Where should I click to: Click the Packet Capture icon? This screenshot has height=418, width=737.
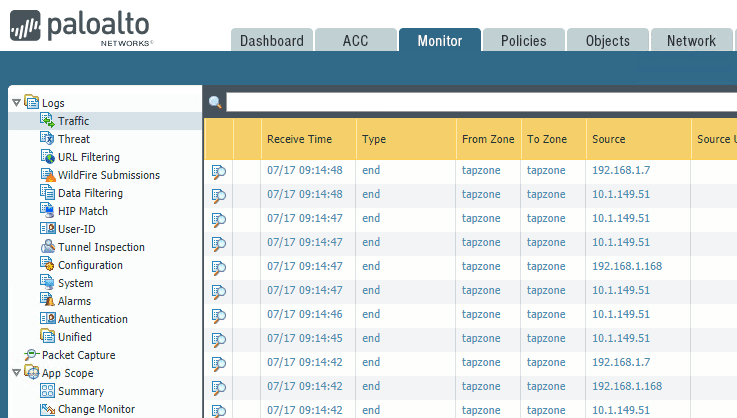tap(31, 354)
